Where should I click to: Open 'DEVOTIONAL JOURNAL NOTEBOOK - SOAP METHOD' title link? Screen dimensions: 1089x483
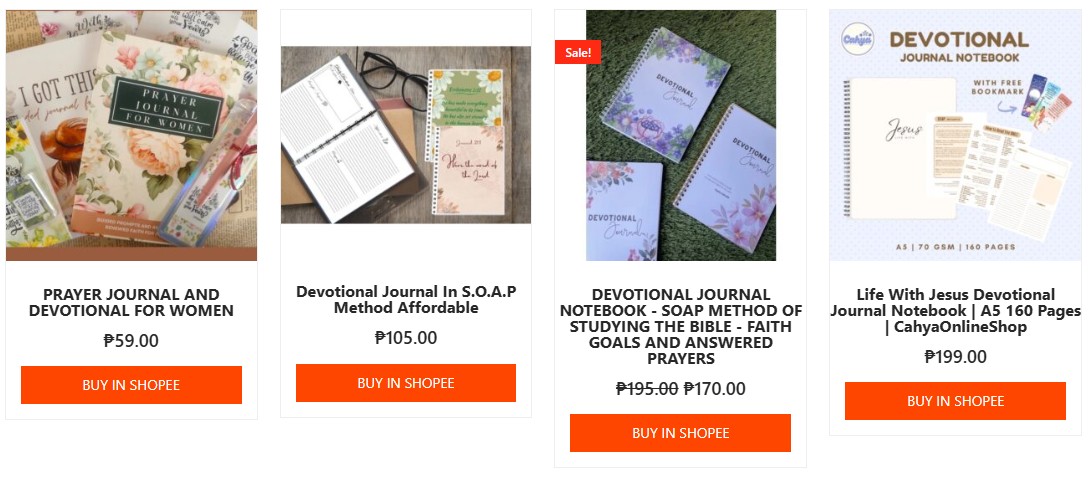click(x=681, y=327)
